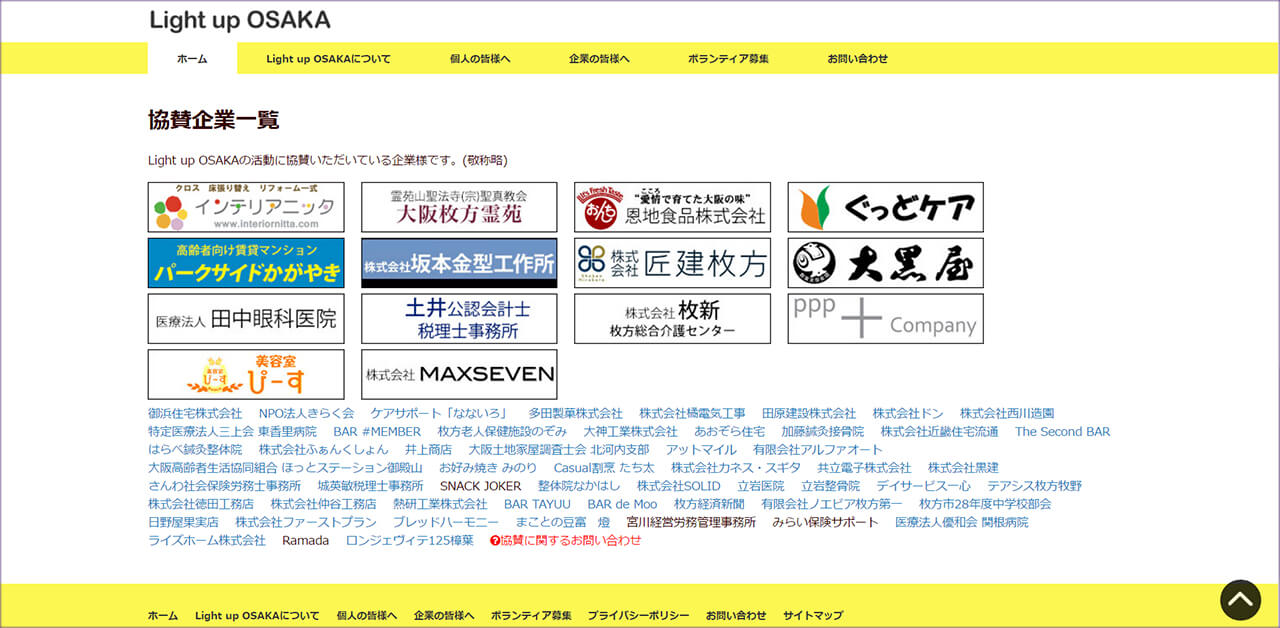Open the 有限会社アルファオート link
The width and height of the screenshot is (1280, 628).
(x=818, y=449)
